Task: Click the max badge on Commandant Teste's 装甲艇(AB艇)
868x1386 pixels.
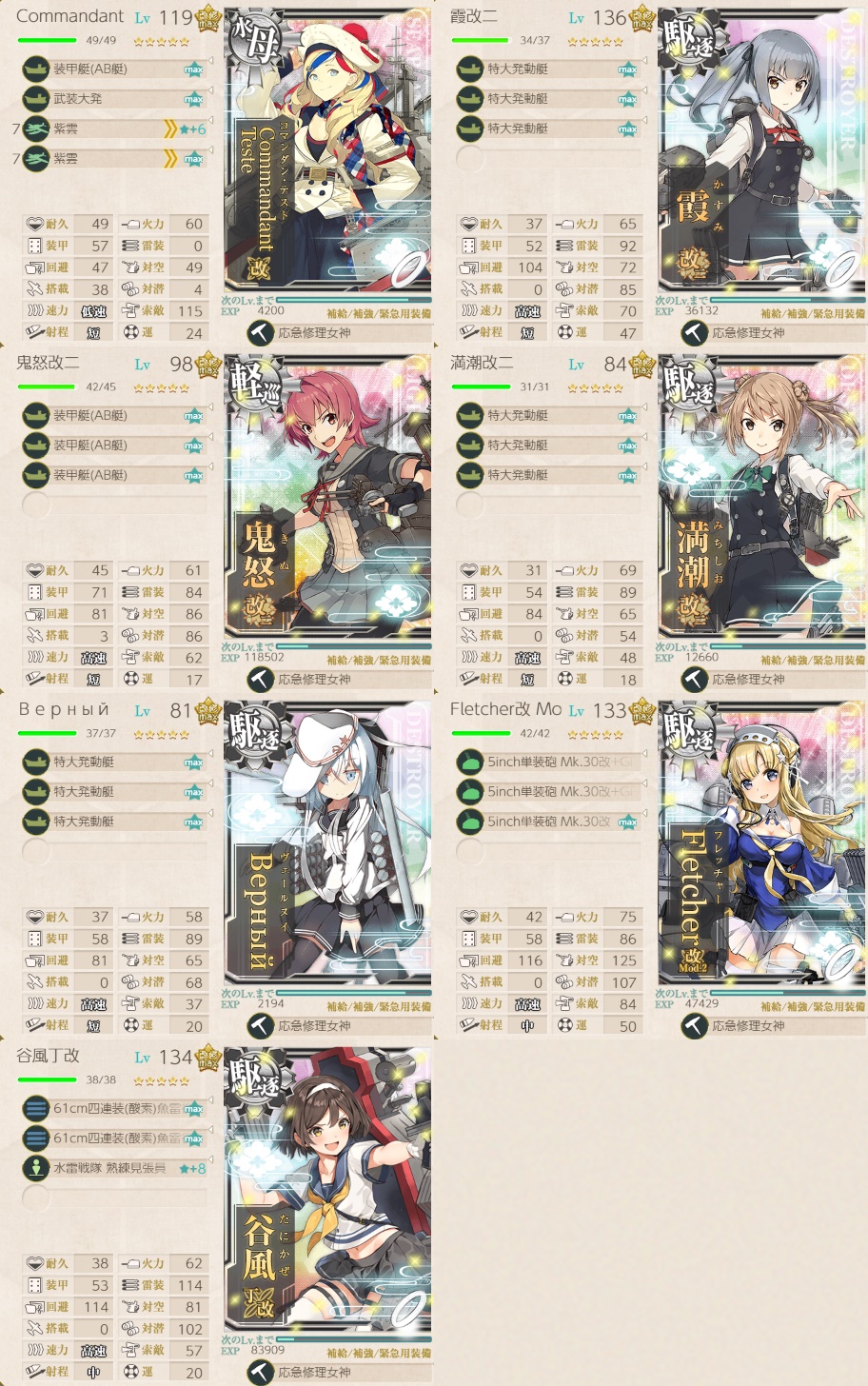Action: [194, 69]
